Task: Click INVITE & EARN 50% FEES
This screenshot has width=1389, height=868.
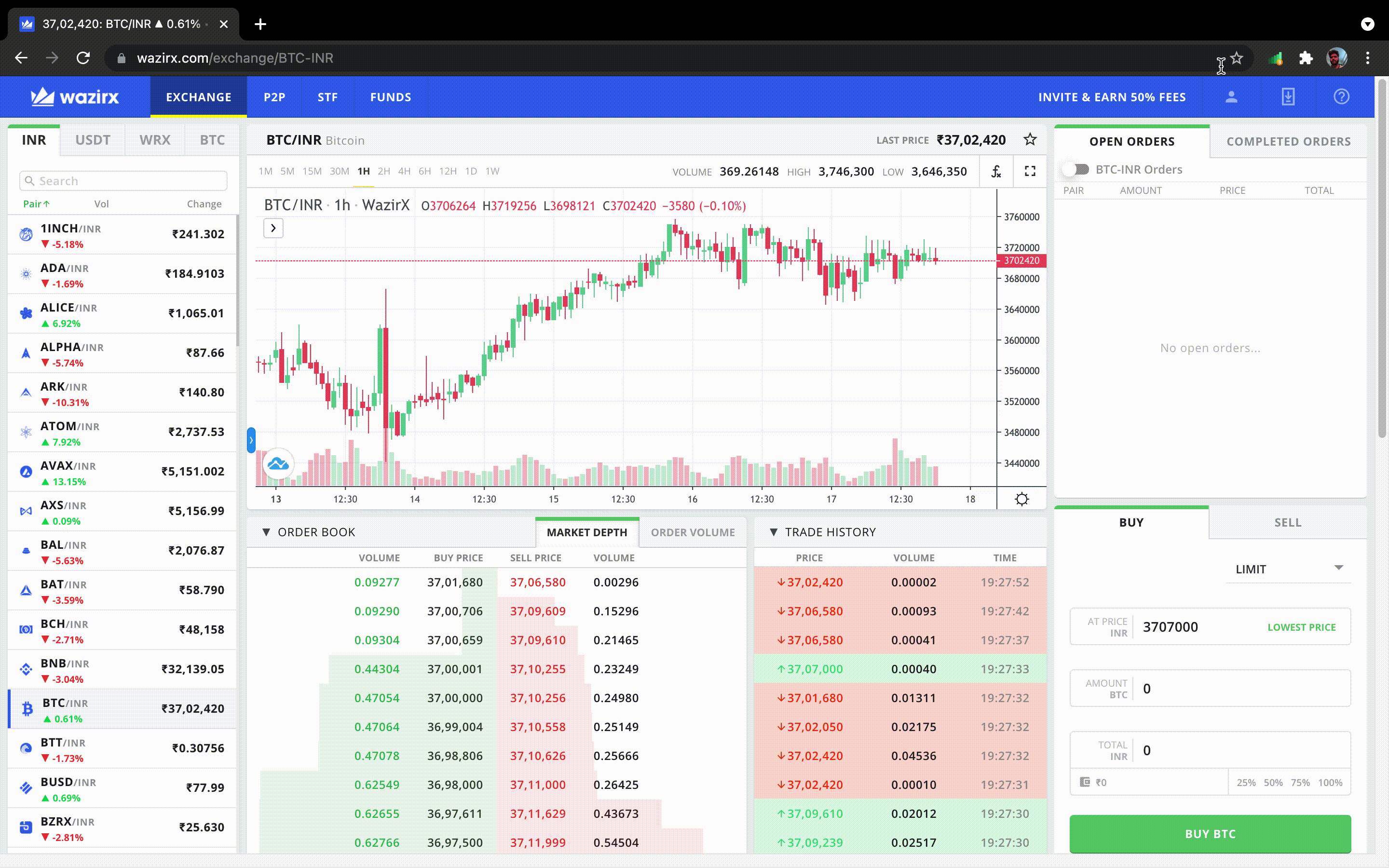Action: coord(1112,97)
